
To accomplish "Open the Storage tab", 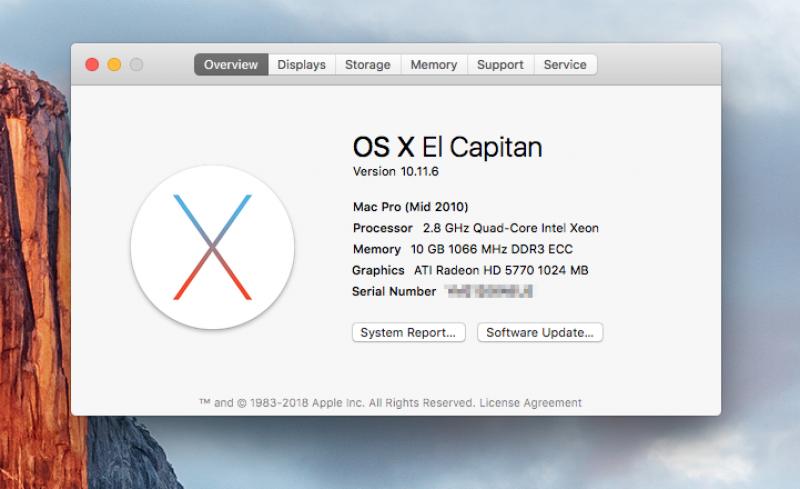I will (x=368, y=65).
